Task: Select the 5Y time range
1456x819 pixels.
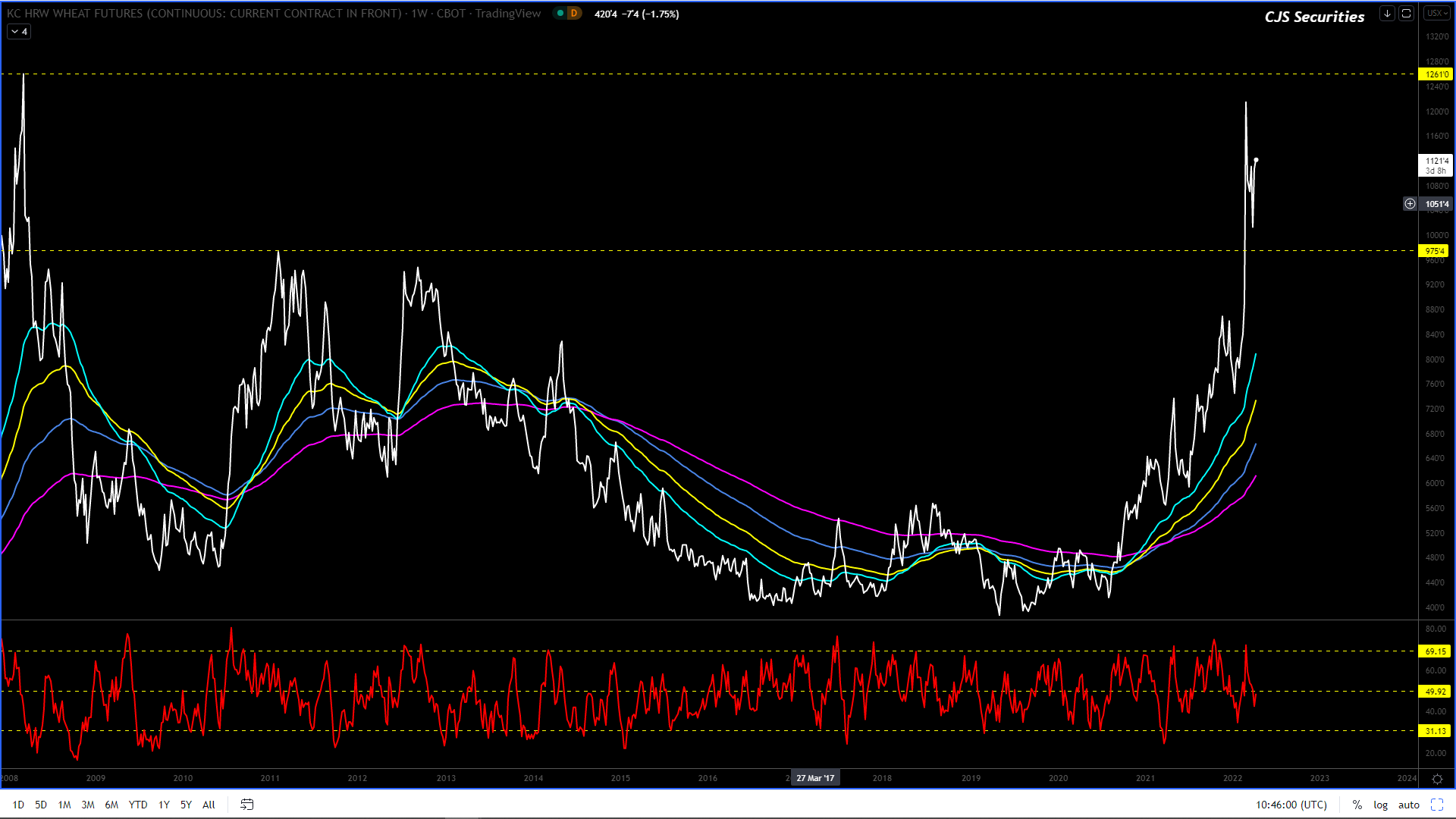Action: pos(186,805)
